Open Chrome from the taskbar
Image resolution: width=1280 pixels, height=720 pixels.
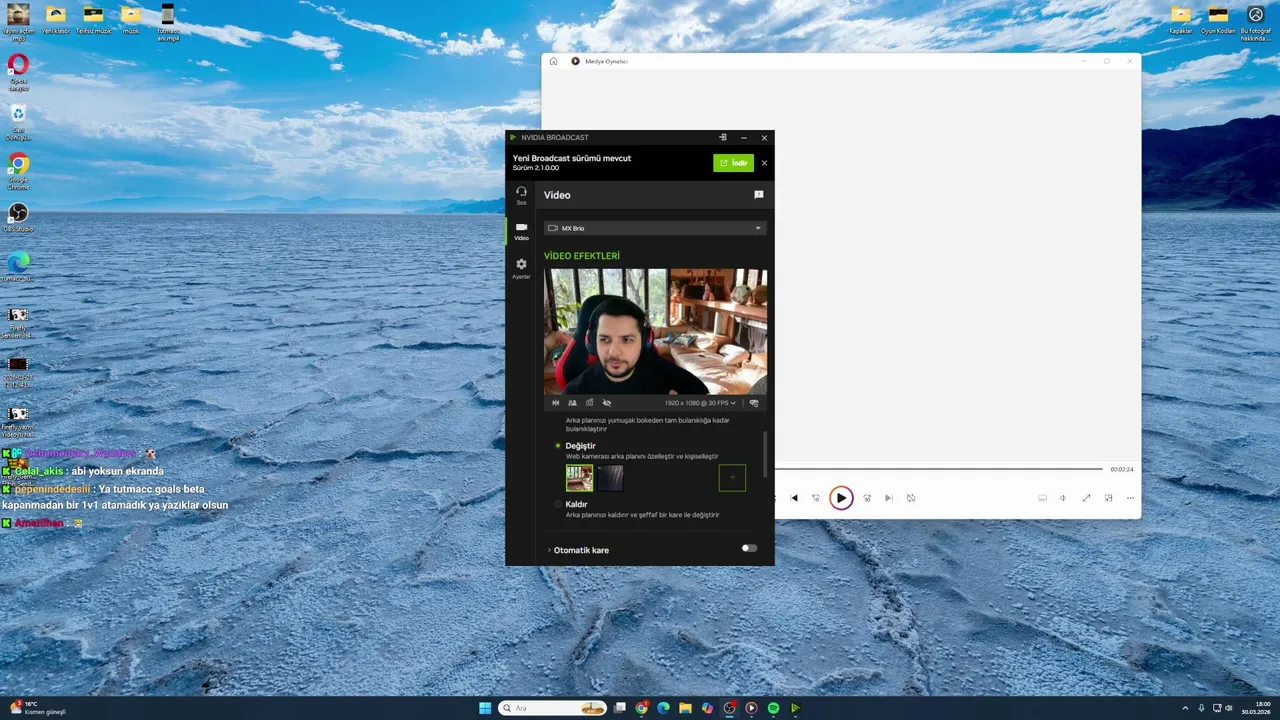(641, 708)
